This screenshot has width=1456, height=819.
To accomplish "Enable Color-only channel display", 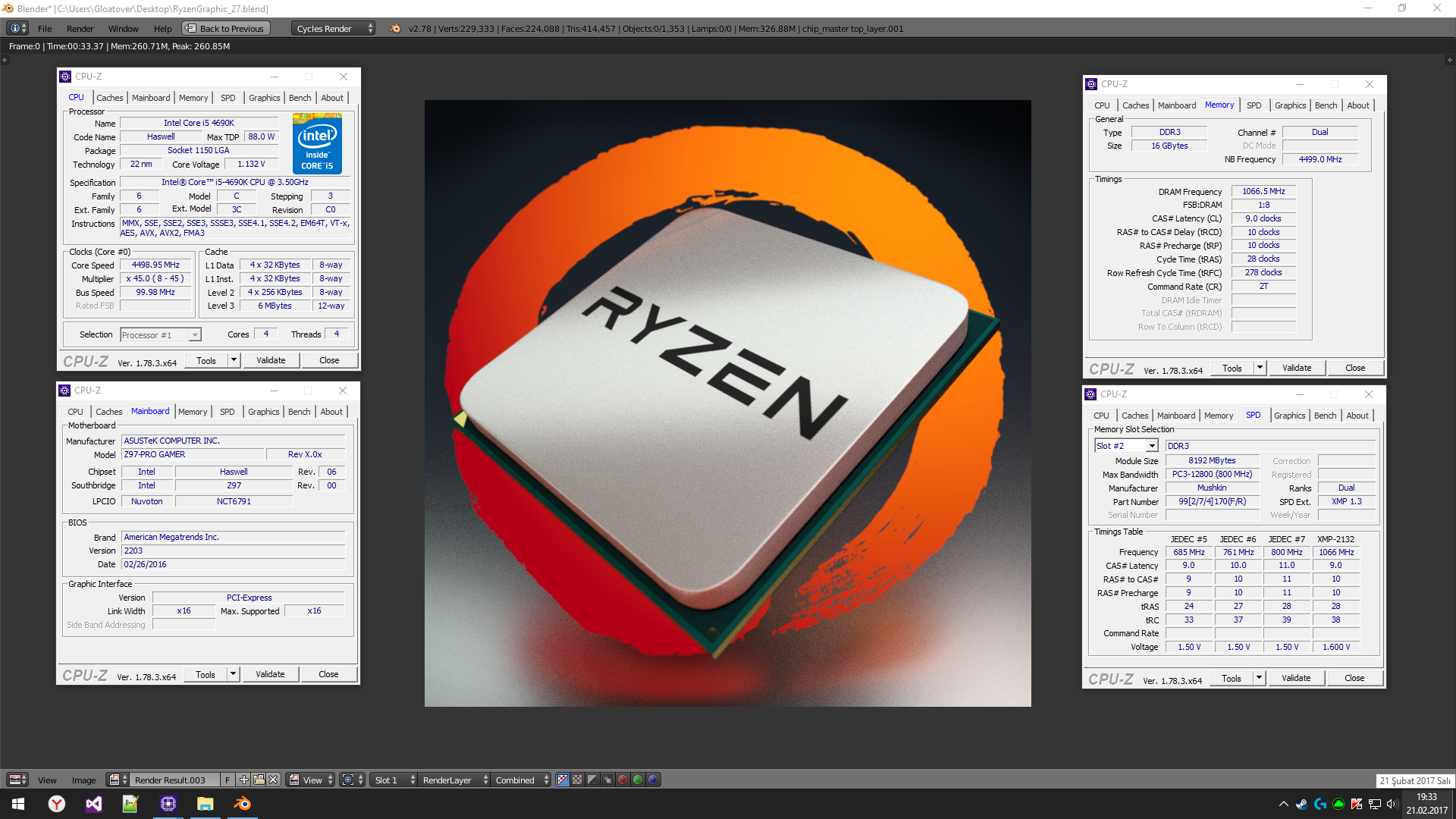I will click(577, 780).
